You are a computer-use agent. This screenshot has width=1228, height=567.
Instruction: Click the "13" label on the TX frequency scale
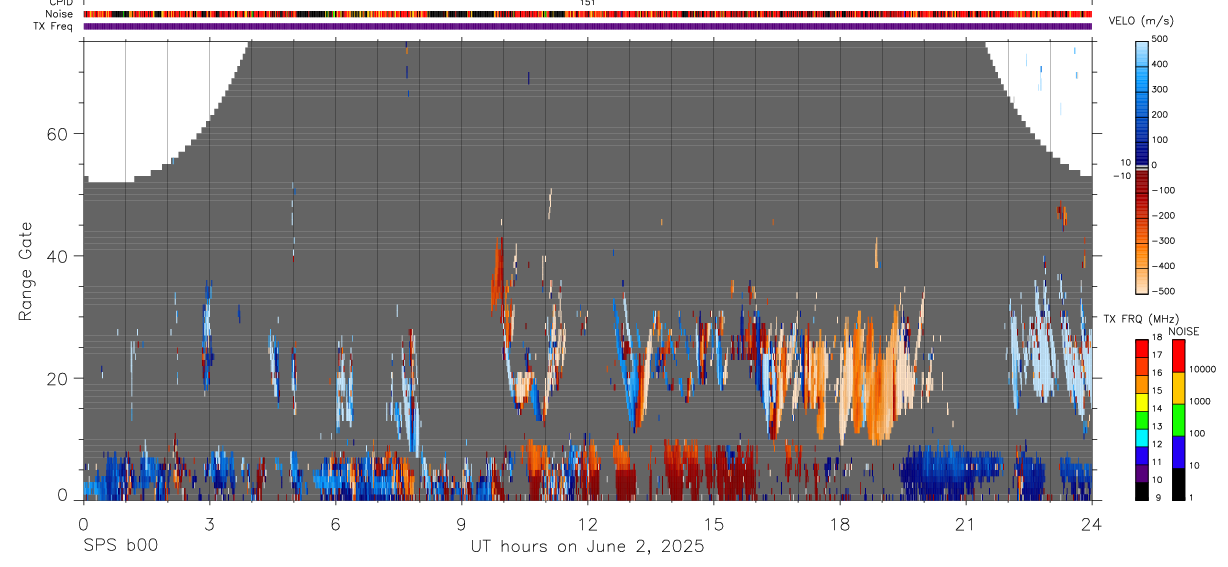pos(1155,426)
